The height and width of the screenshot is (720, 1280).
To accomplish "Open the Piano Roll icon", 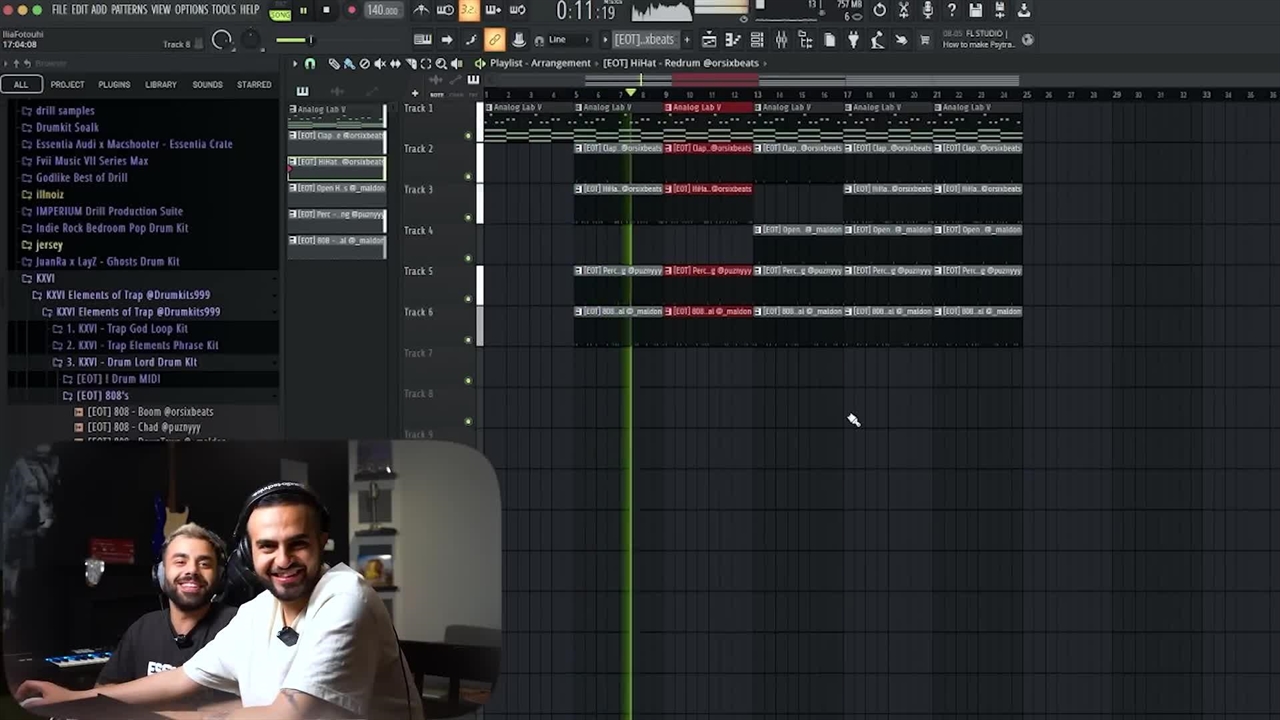I will (733, 40).
